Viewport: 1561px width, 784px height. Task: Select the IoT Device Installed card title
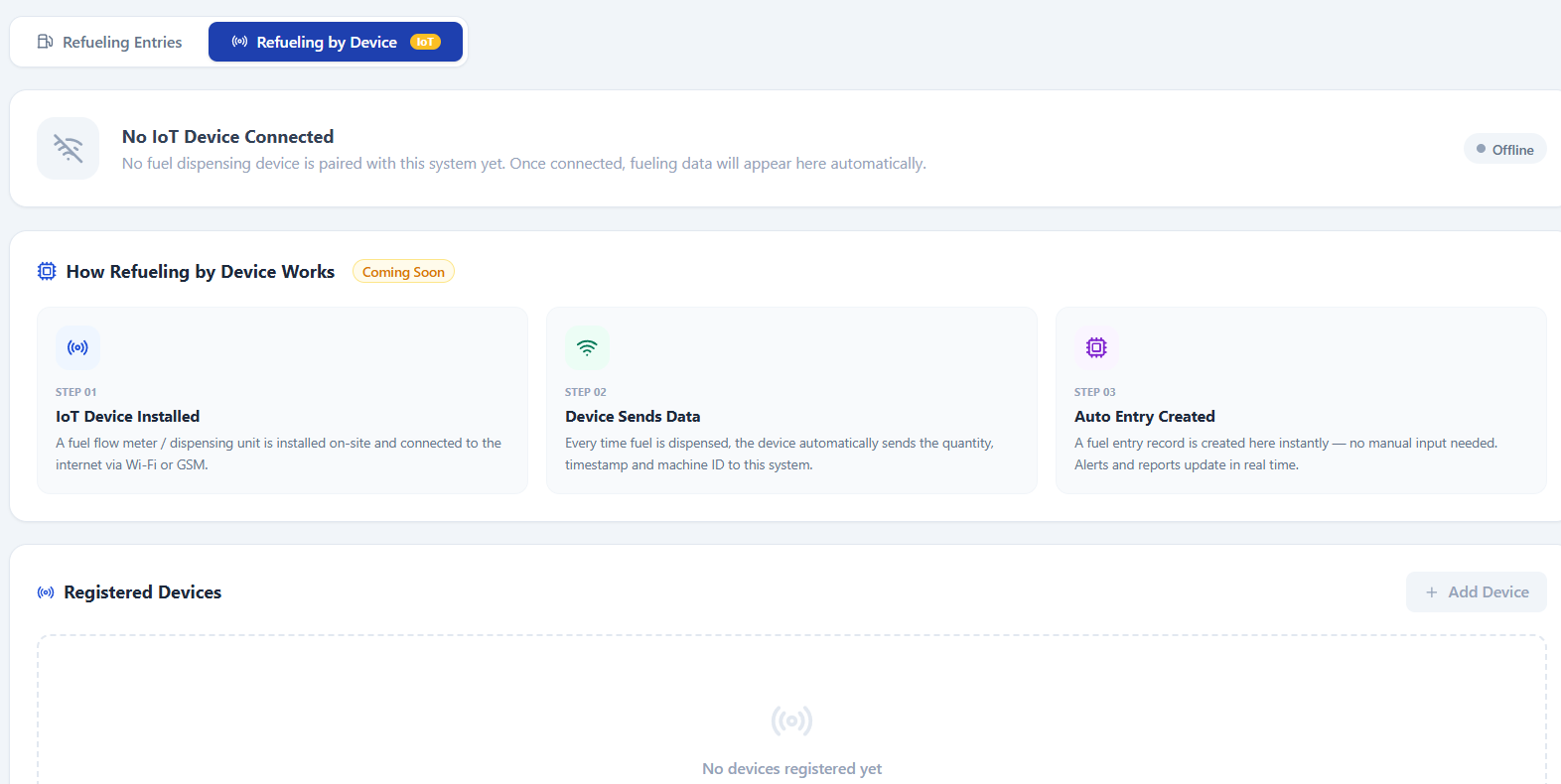127,417
